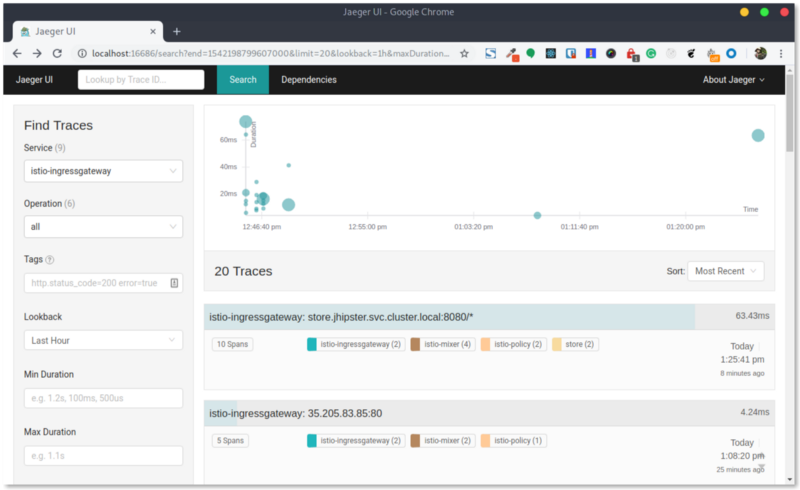Click the Jaeger UI home link
Image resolution: width=800 pixels, height=490 pixels.
[x=34, y=80]
